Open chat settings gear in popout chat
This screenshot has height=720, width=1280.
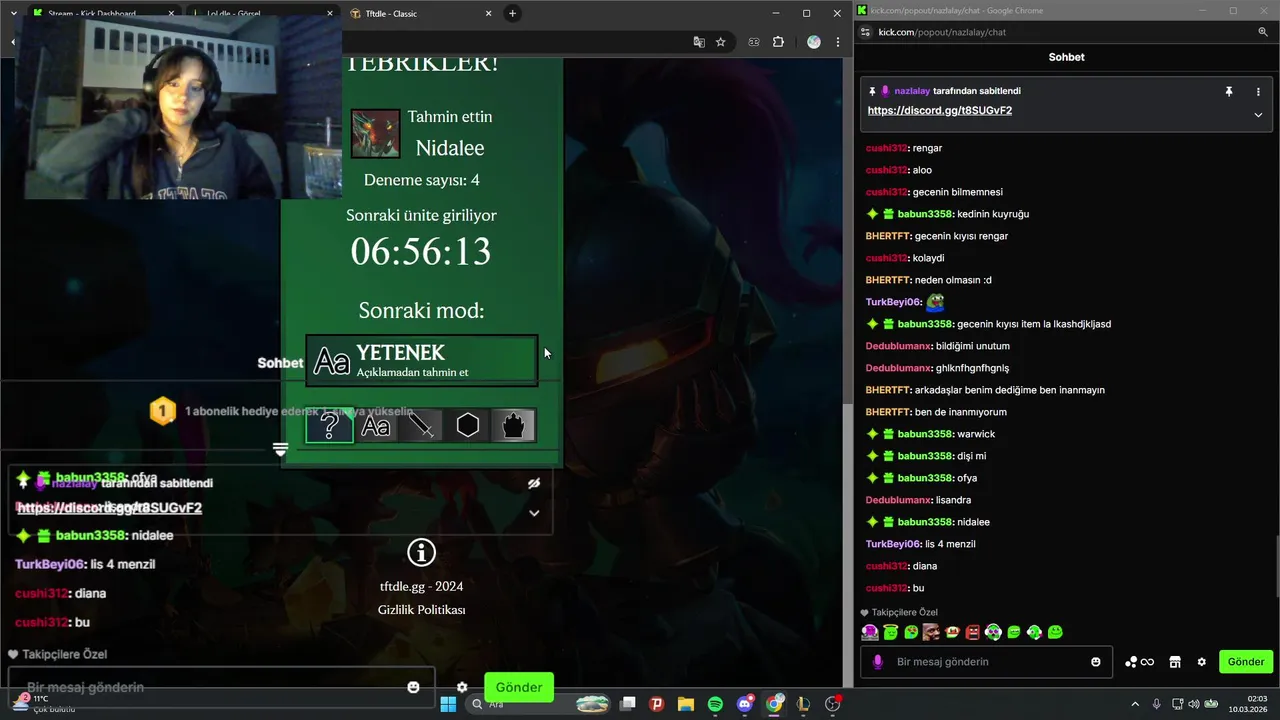pyautogui.click(x=1202, y=662)
